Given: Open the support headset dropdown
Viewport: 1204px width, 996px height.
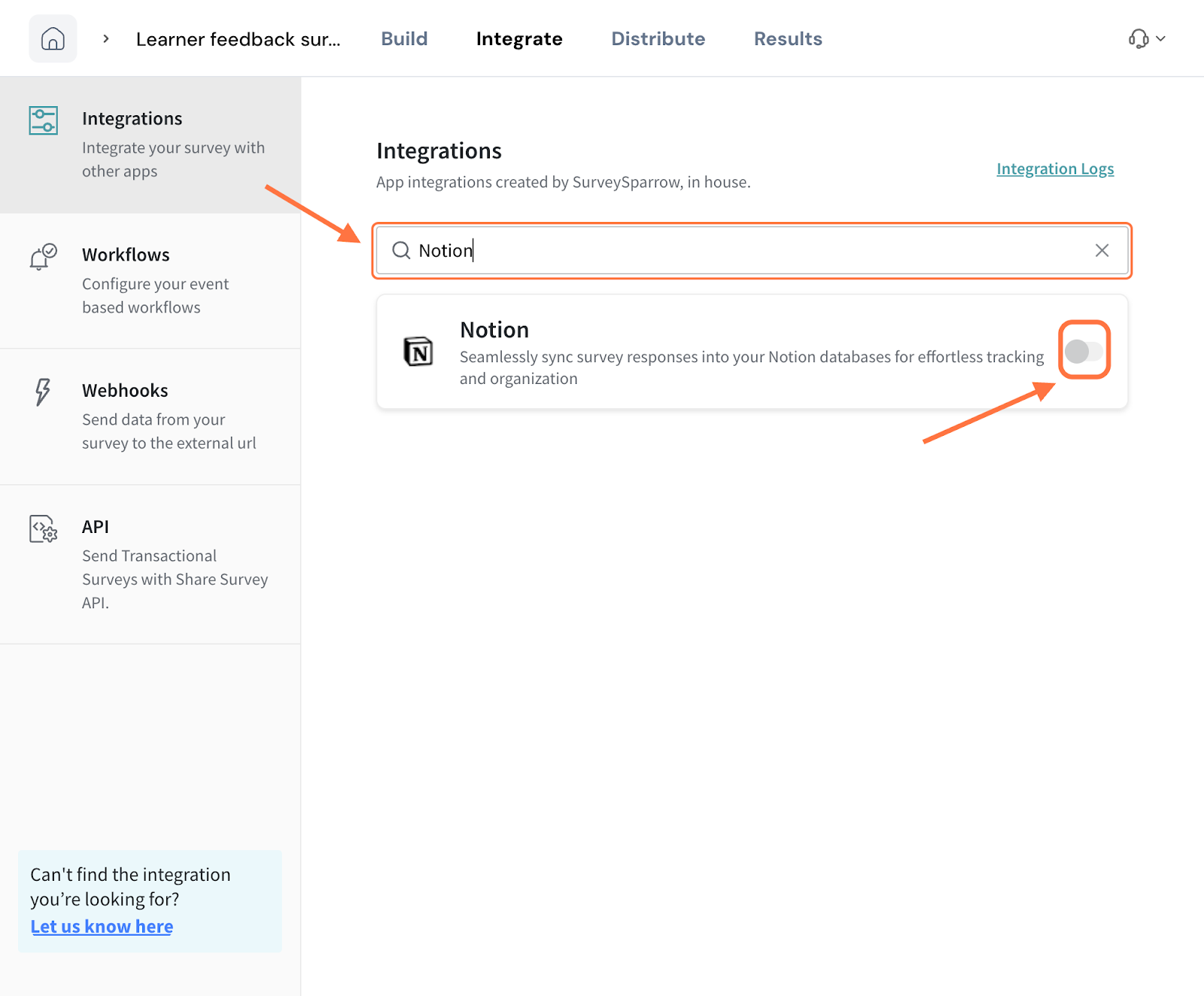Looking at the screenshot, I should point(1146,38).
